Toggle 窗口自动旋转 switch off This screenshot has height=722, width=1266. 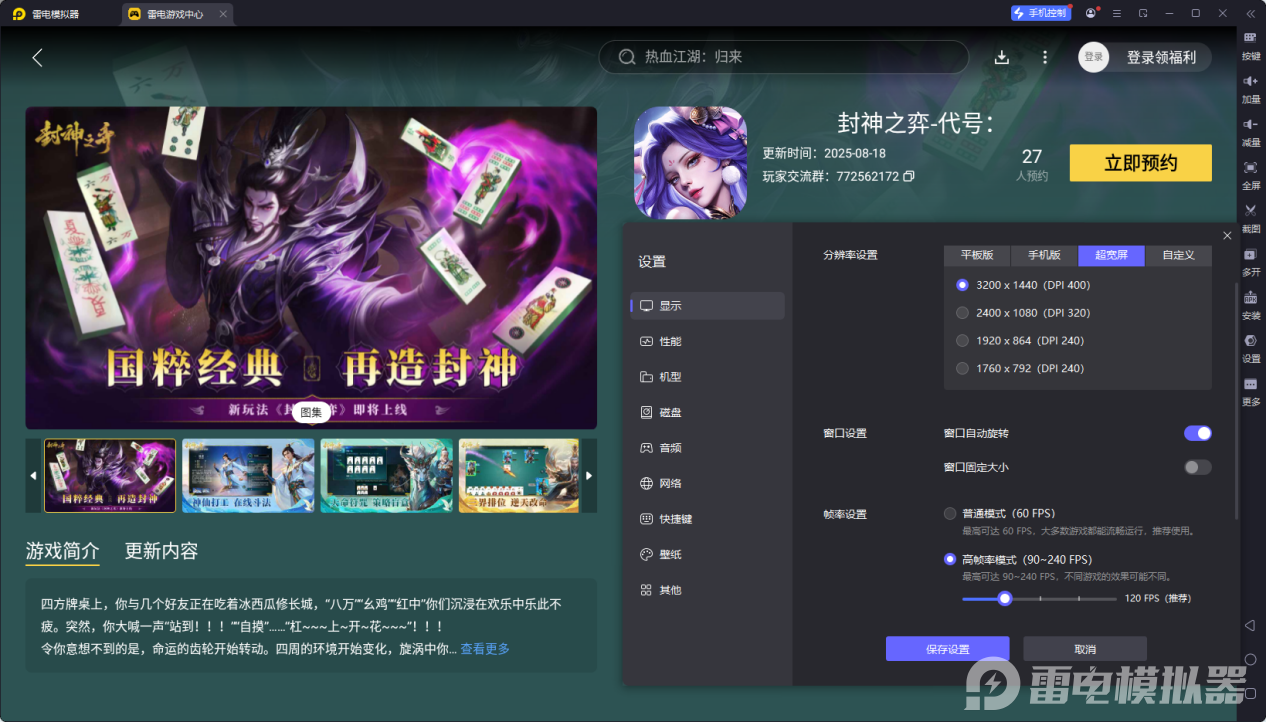pos(1197,433)
